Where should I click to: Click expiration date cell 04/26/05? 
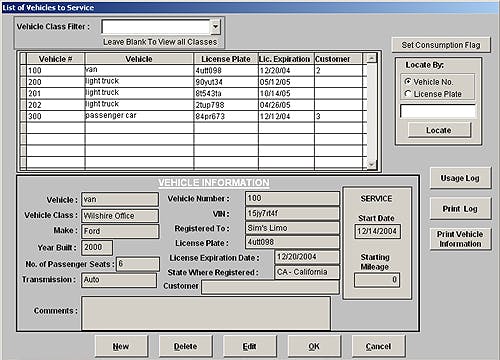click(x=286, y=105)
